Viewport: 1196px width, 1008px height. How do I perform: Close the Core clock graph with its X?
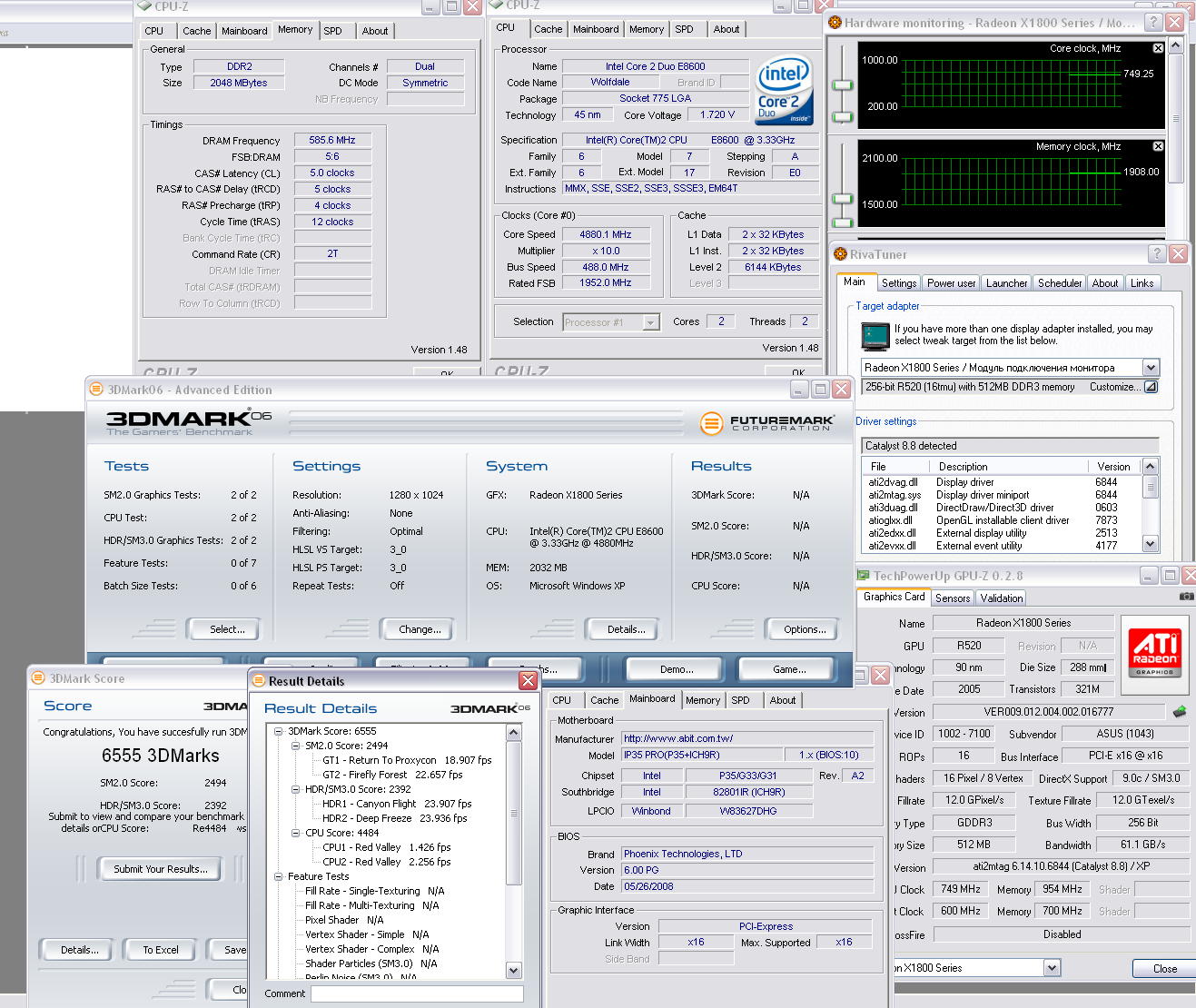[1158, 48]
